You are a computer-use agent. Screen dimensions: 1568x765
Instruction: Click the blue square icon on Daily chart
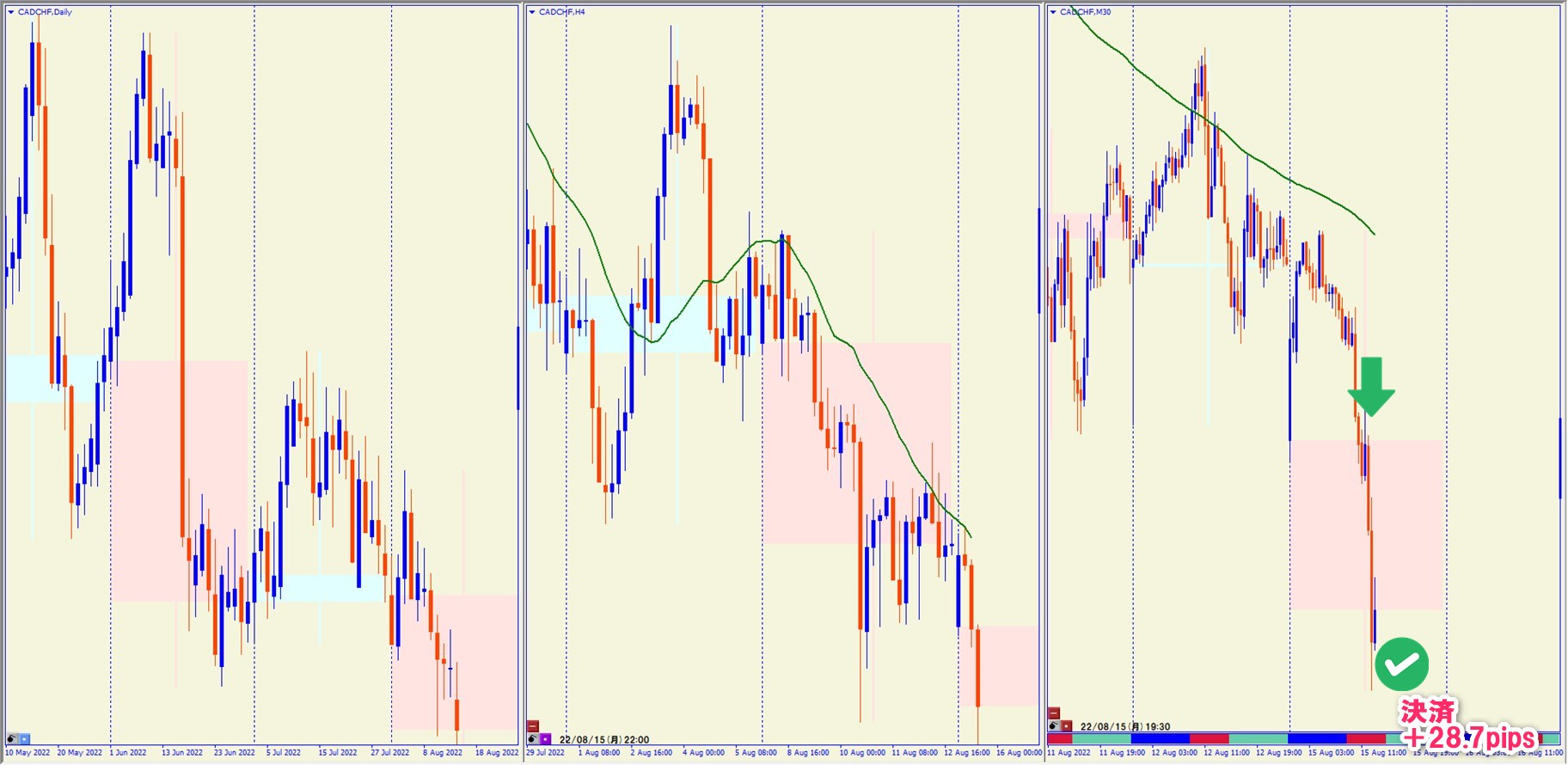pos(24,738)
